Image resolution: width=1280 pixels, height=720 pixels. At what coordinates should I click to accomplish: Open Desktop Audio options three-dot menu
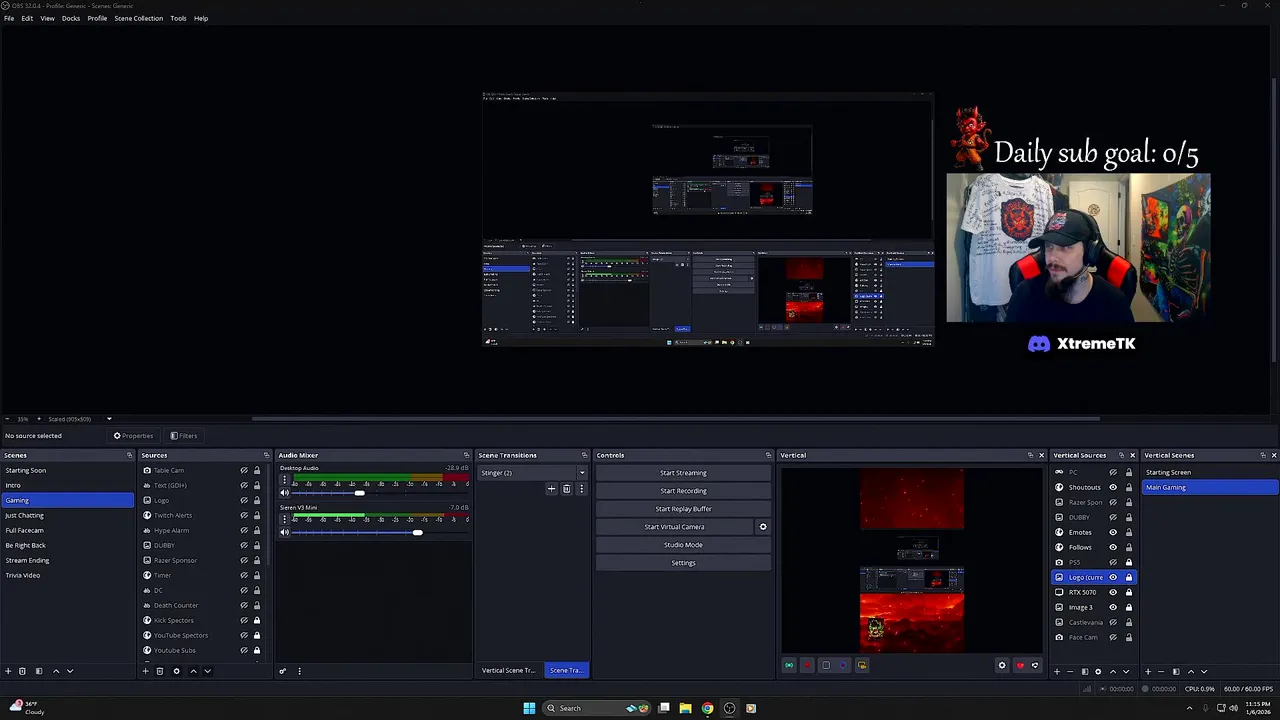pos(284,480)
